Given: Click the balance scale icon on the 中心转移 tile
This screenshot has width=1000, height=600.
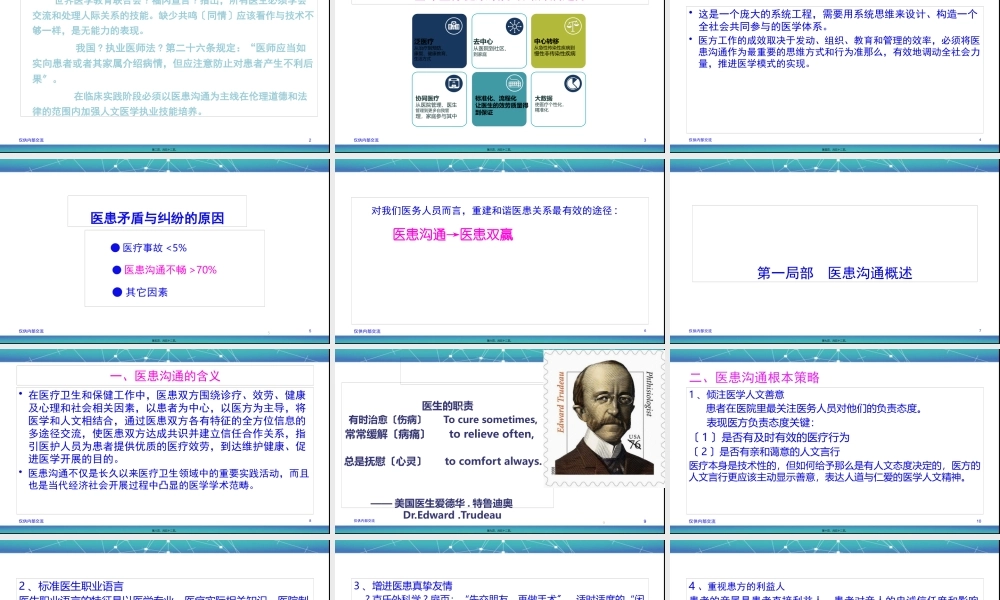Looking at the screenshot, I should (x=573, y=25).
